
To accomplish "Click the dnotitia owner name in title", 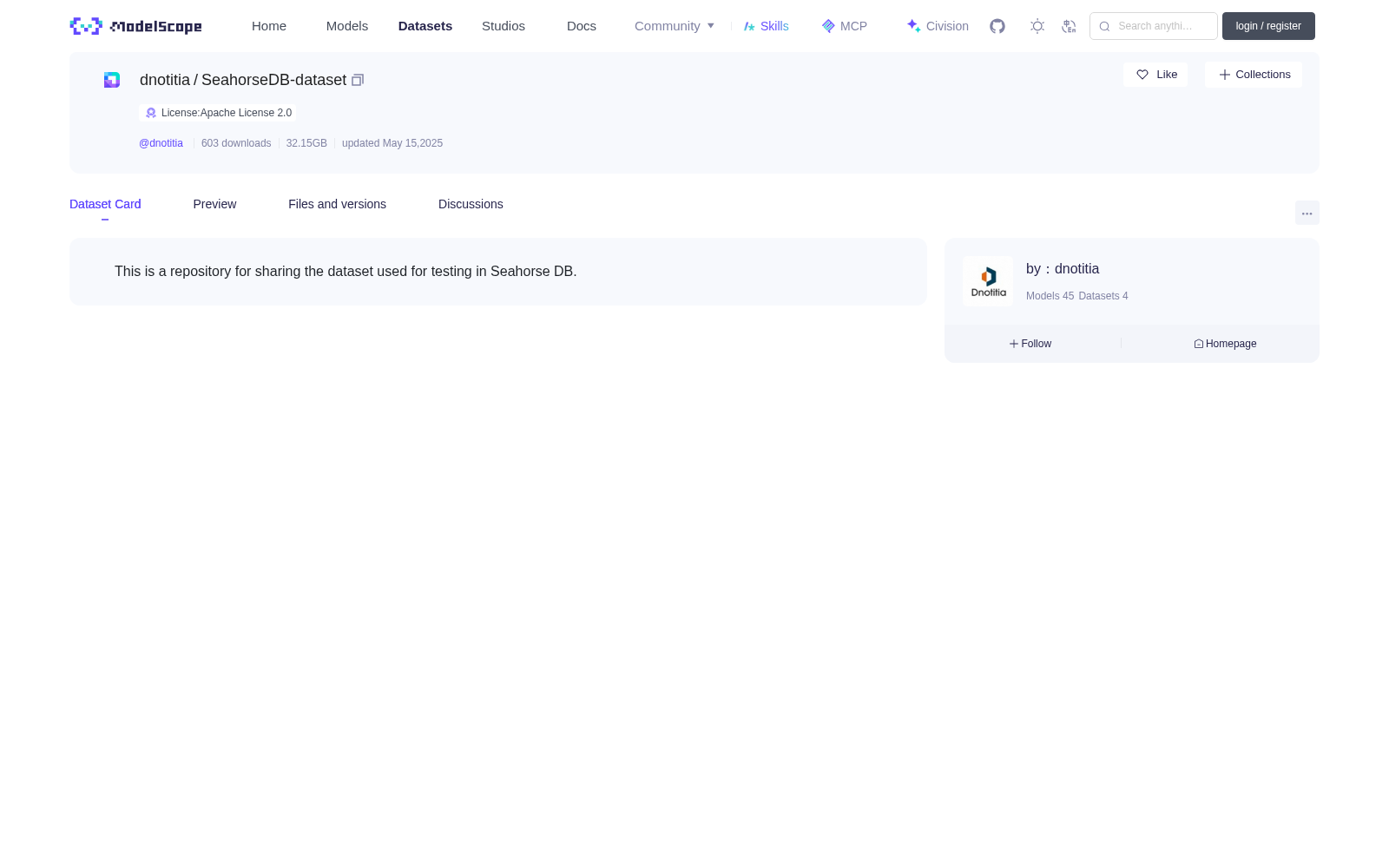I will [x=165, y=80].
